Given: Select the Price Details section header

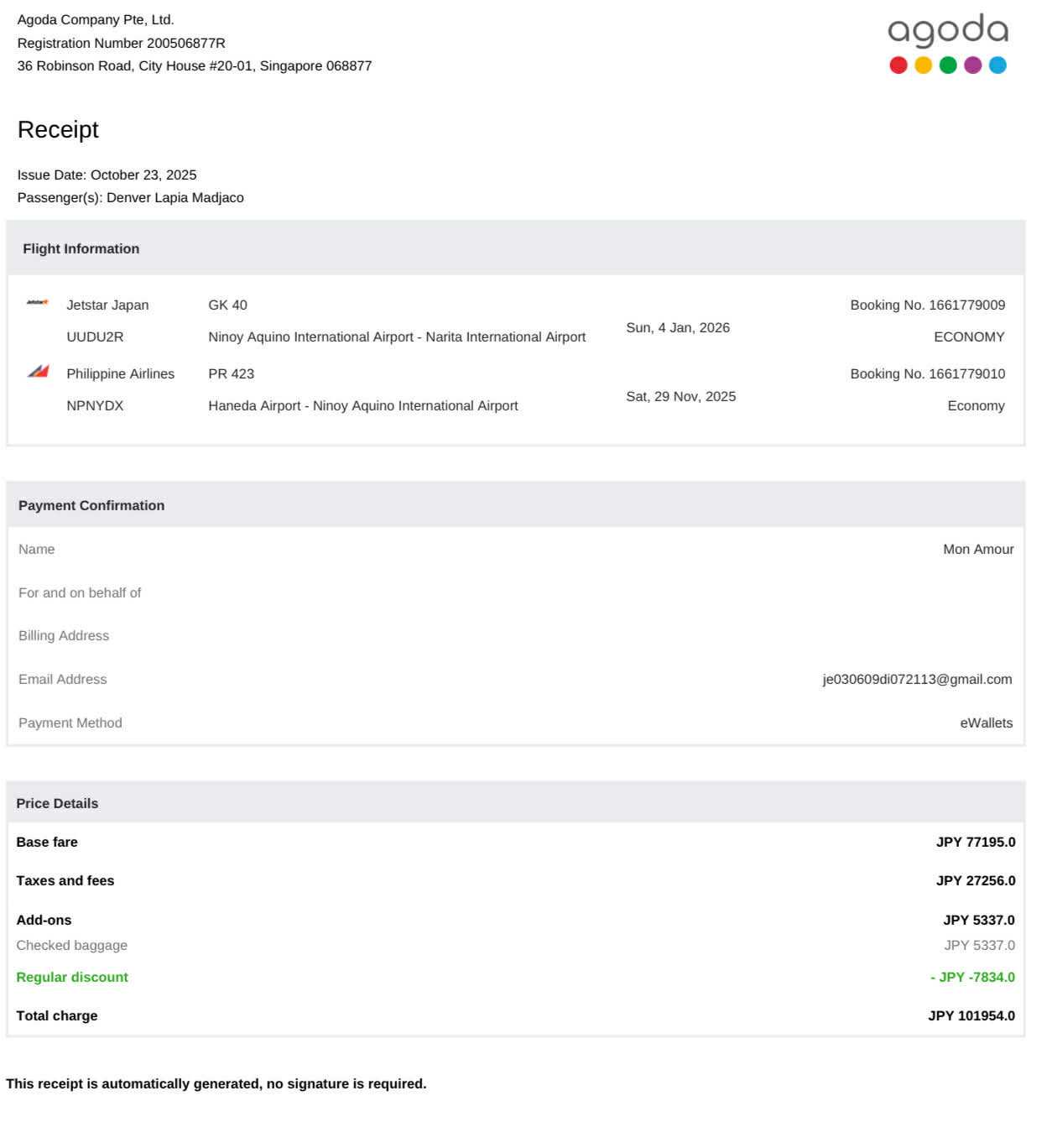Looking at the screenshot, I should coord(57,803).
